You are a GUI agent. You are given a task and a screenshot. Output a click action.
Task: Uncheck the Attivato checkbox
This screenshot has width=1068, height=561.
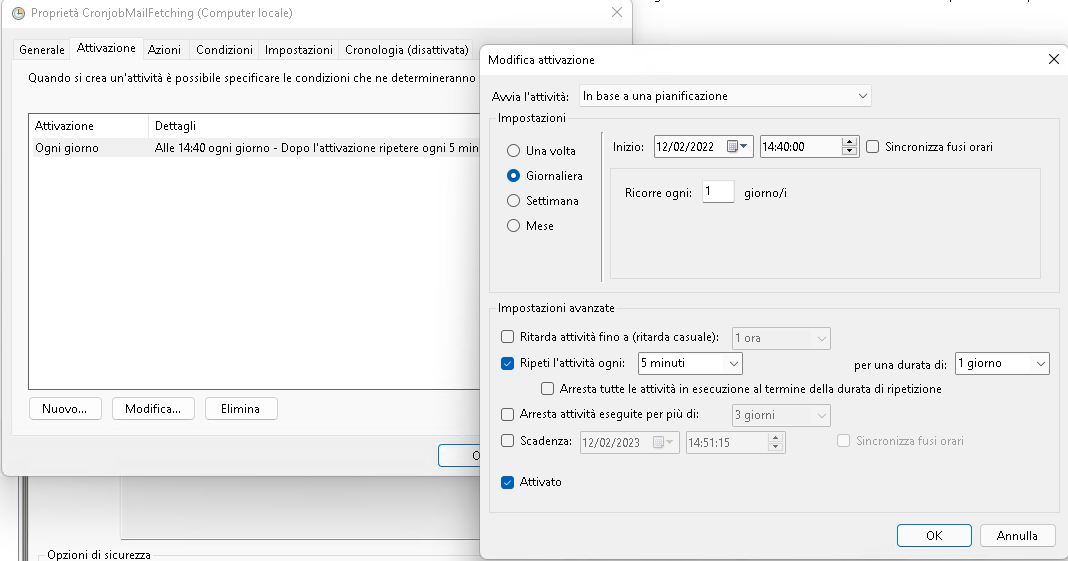click(x=508, y=482)
